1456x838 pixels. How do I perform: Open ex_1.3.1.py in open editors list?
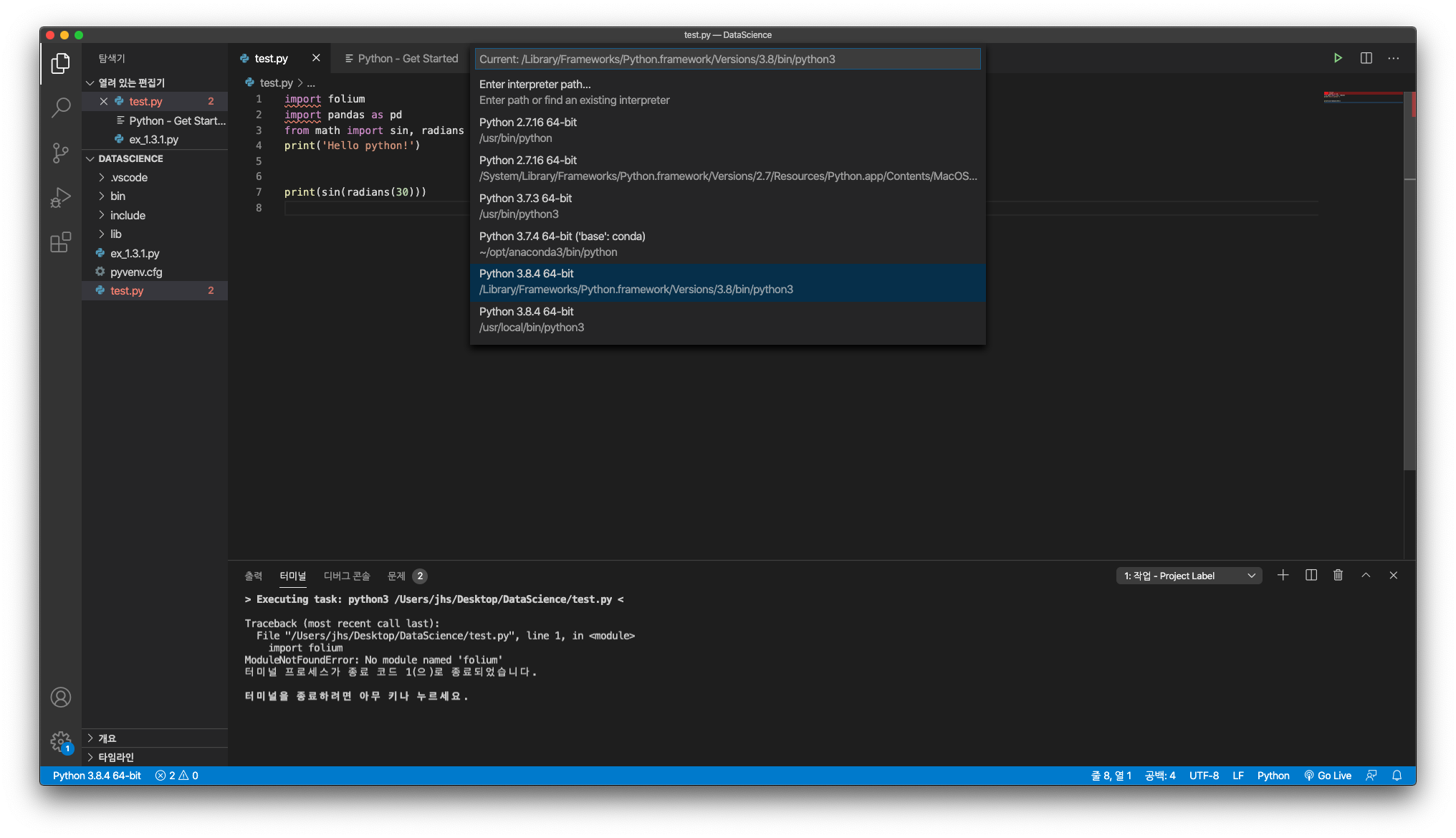(x=155, y=139)
